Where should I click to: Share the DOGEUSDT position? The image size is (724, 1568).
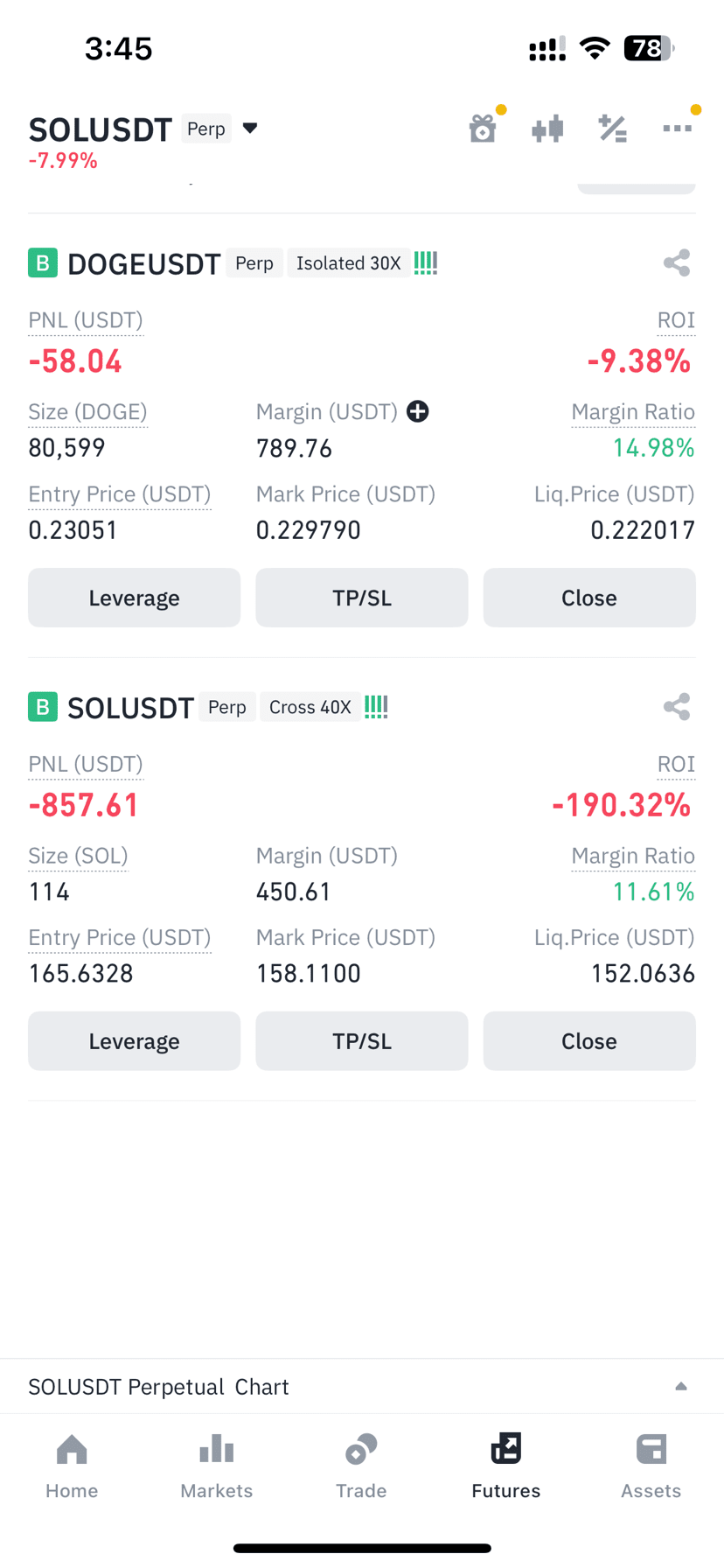677,262
